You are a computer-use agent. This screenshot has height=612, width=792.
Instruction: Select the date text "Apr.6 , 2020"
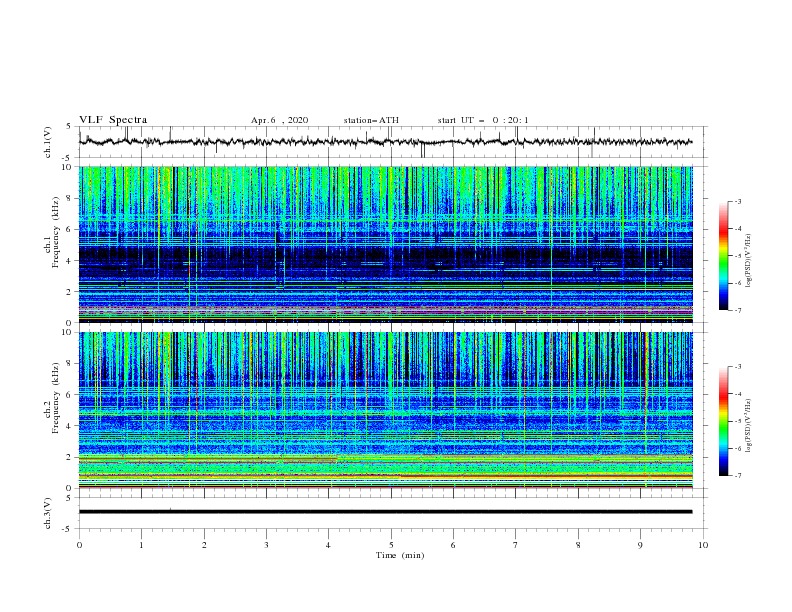pyautogui.click(x=279, y=120)
